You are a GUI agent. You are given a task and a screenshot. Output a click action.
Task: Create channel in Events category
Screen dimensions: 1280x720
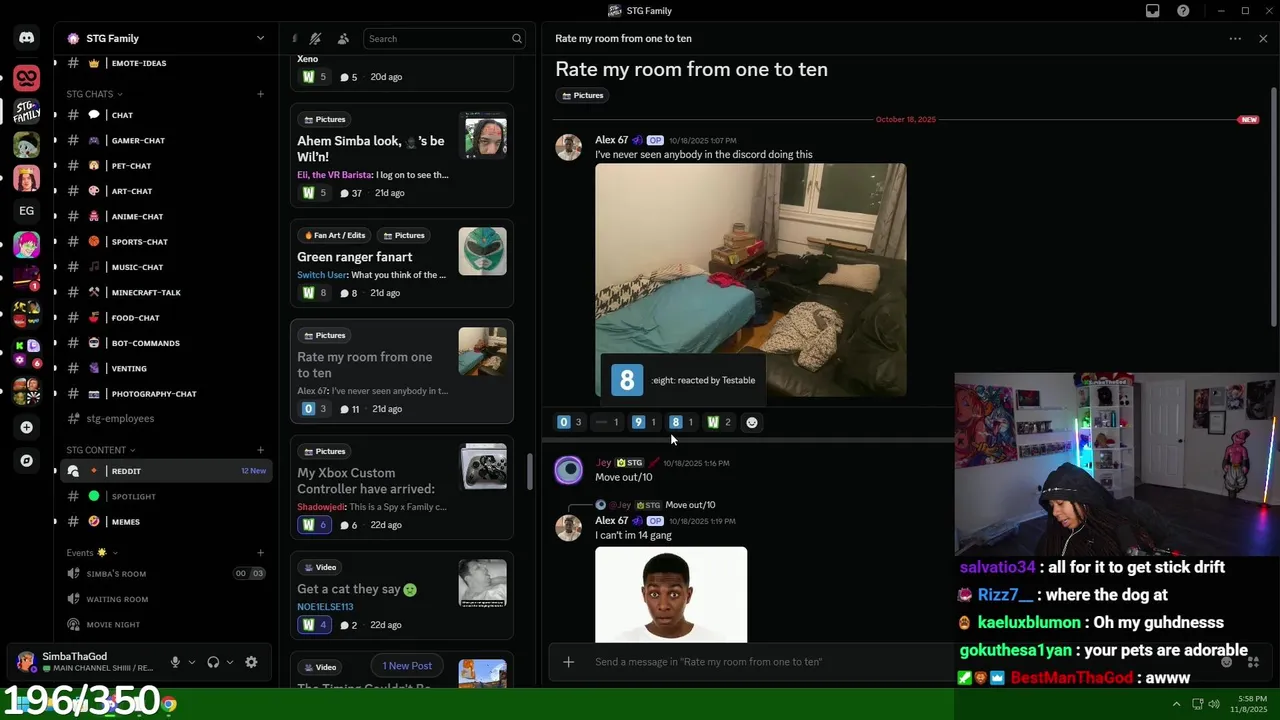[260, 553]
